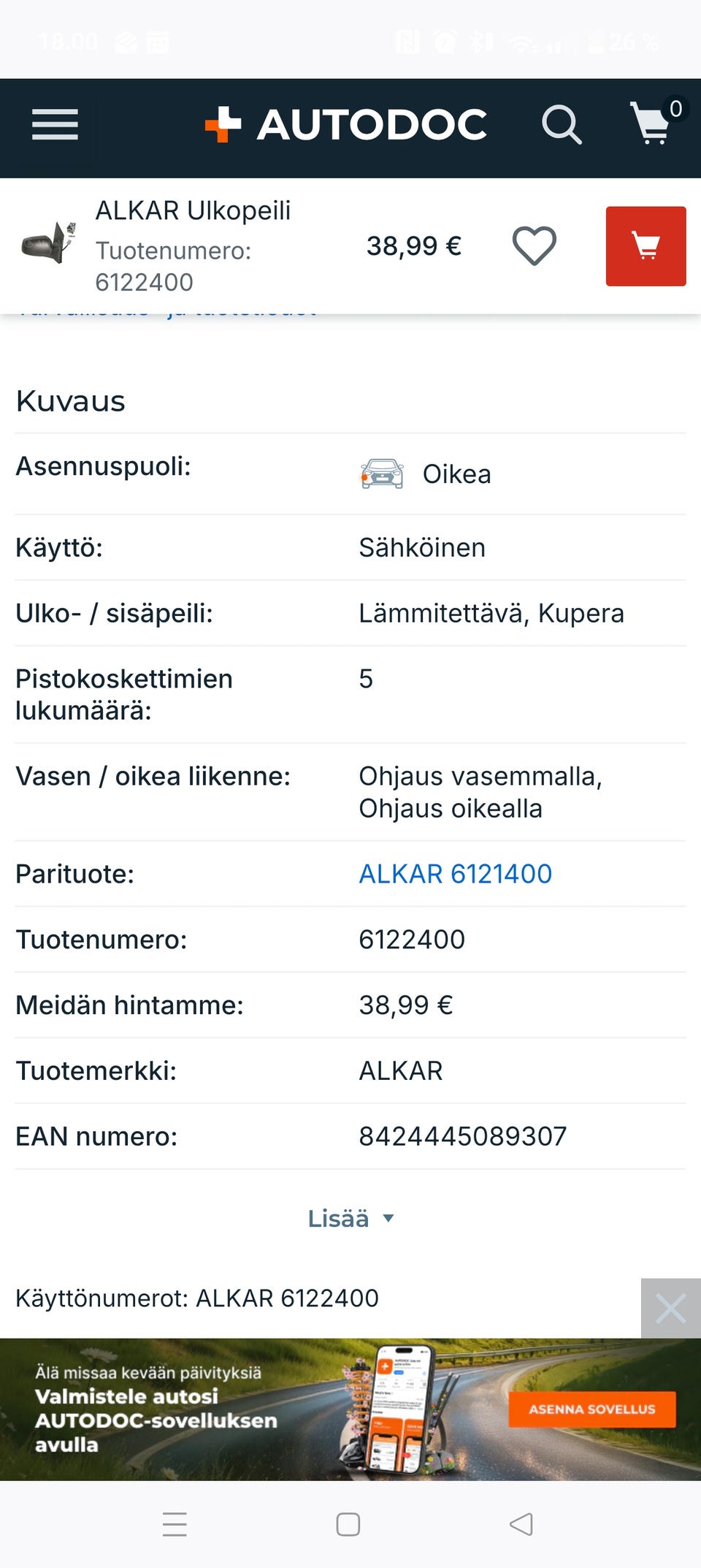Image resolution: width=701 pixels, height=1568 pixels.
Task: Click the ALKAR Ulkopeili product title
Action: 193,210
